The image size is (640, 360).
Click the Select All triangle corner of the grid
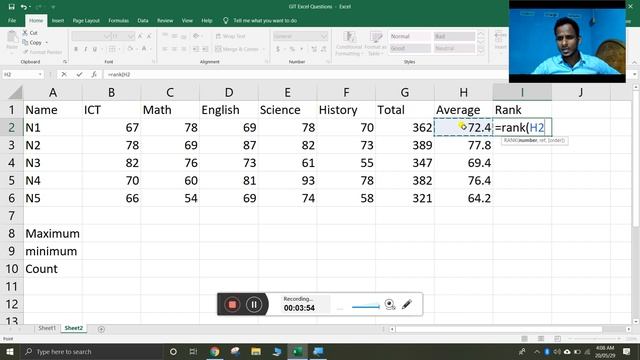(15, 93)
